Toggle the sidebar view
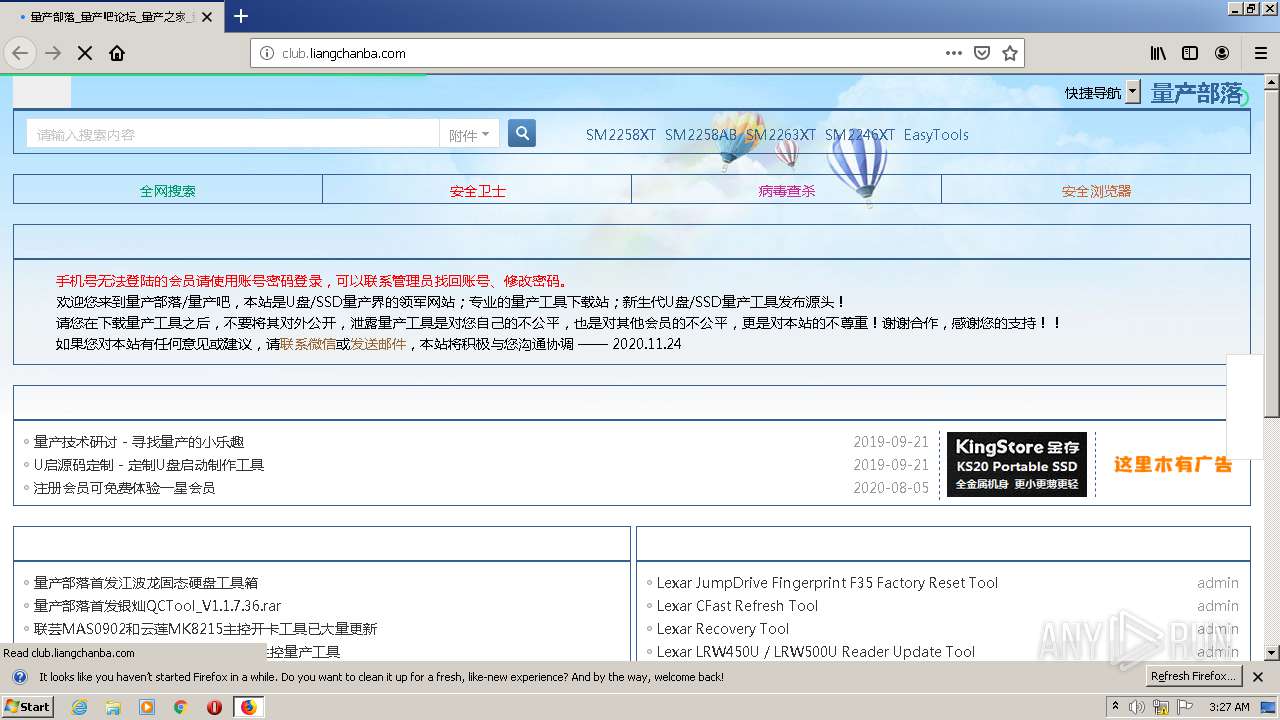This screenshot has height=720, width=1280. pyautogui.click(x=1190, y=53)
